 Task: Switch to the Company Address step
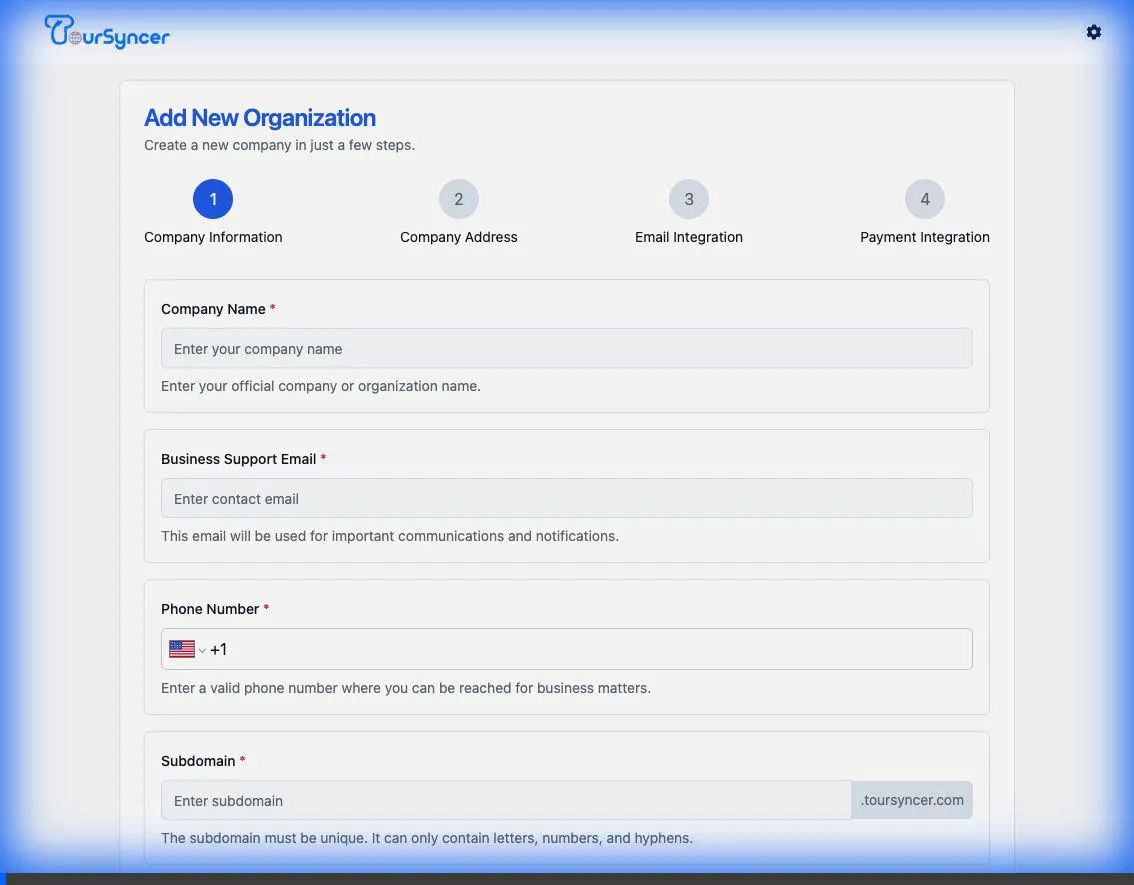[458, 237]
